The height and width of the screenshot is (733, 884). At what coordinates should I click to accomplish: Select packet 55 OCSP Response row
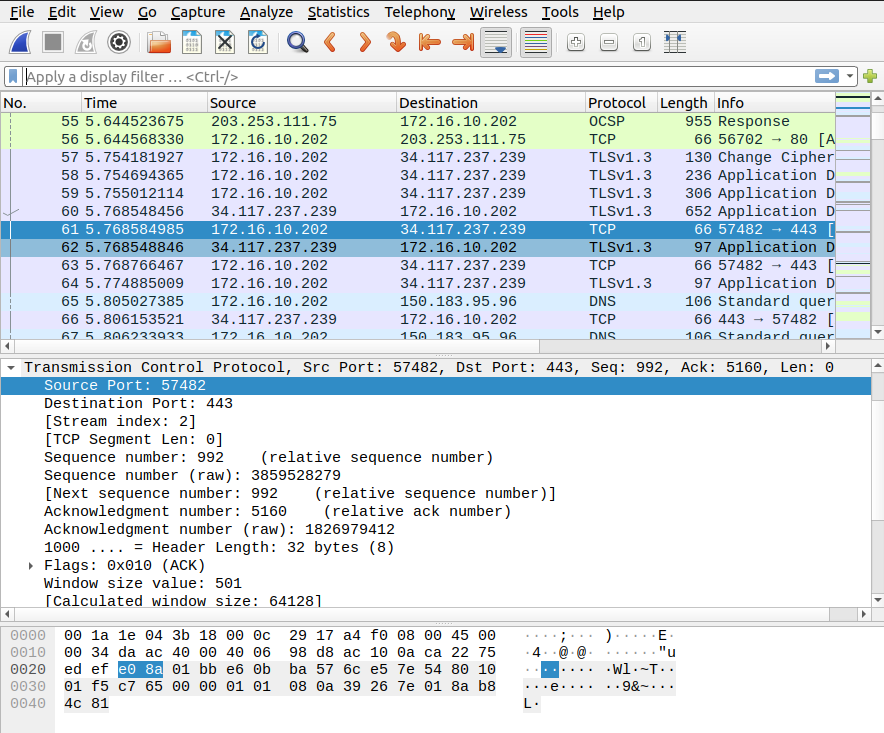point(418,121)
